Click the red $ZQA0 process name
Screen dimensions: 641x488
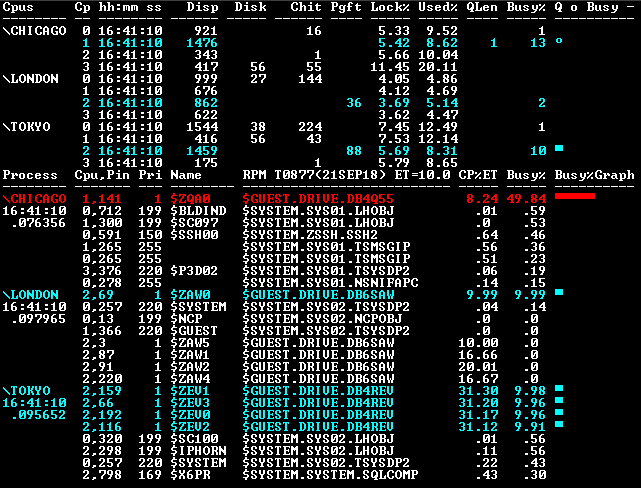click(191, 199)
